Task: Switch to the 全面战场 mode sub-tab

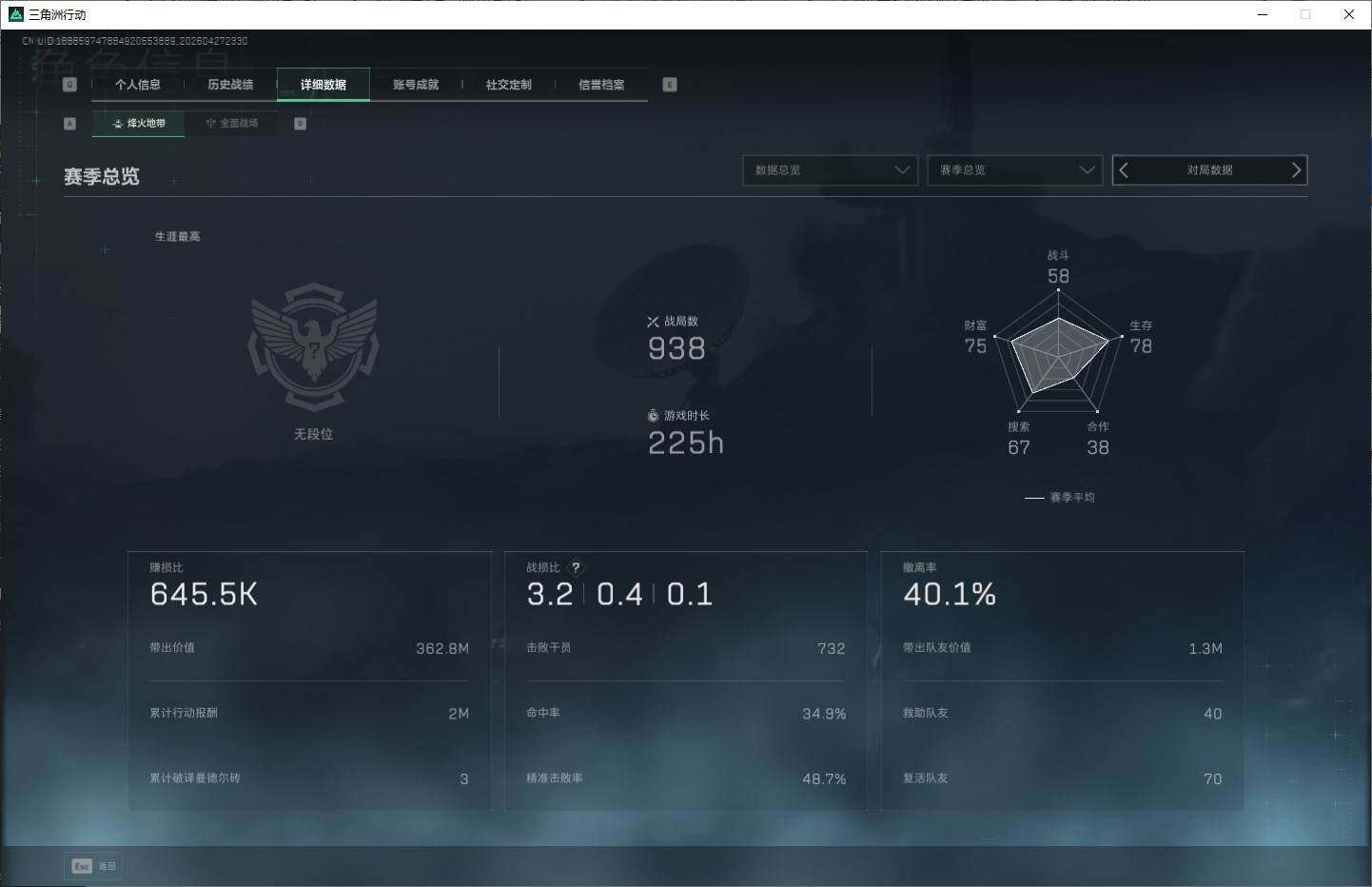Action: click(232, 123)
